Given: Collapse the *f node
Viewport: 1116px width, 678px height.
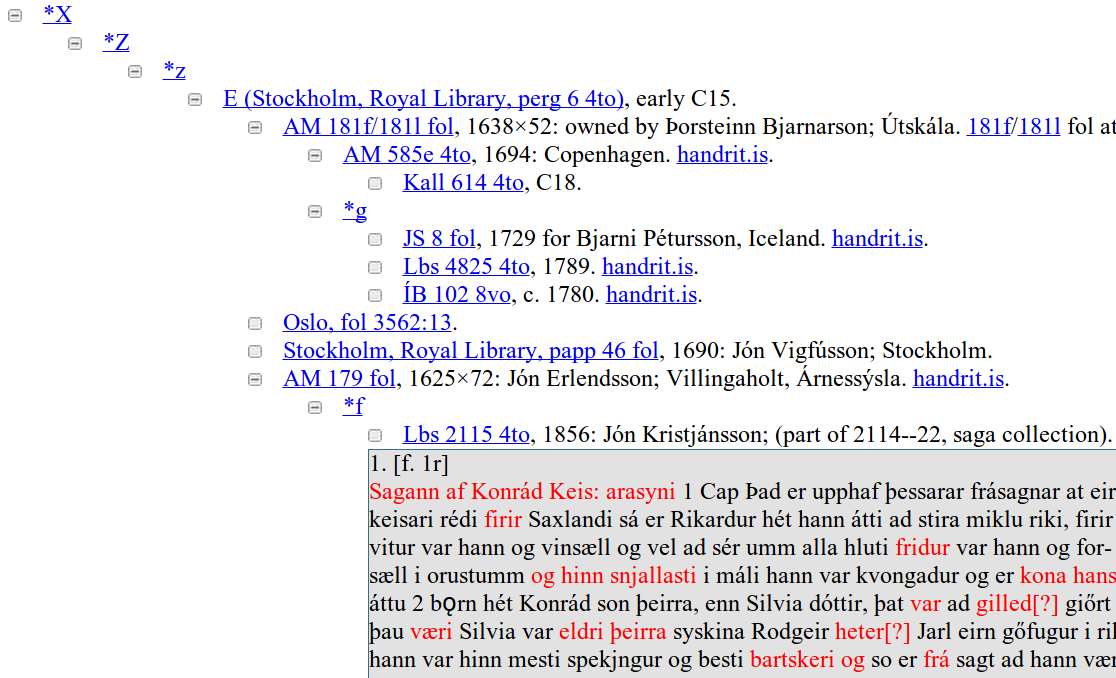Looking at the screenshot, I should pyautogui.click(x=314, y=407).
